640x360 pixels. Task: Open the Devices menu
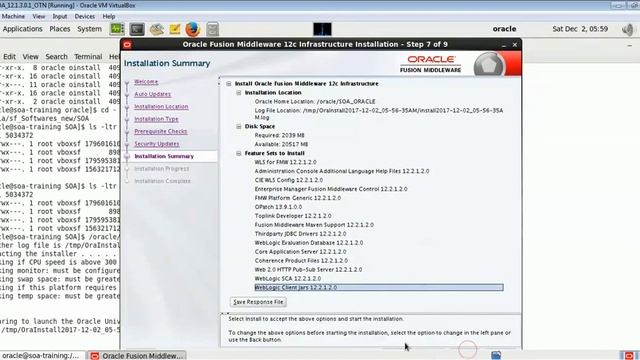[x=84, y=16]
